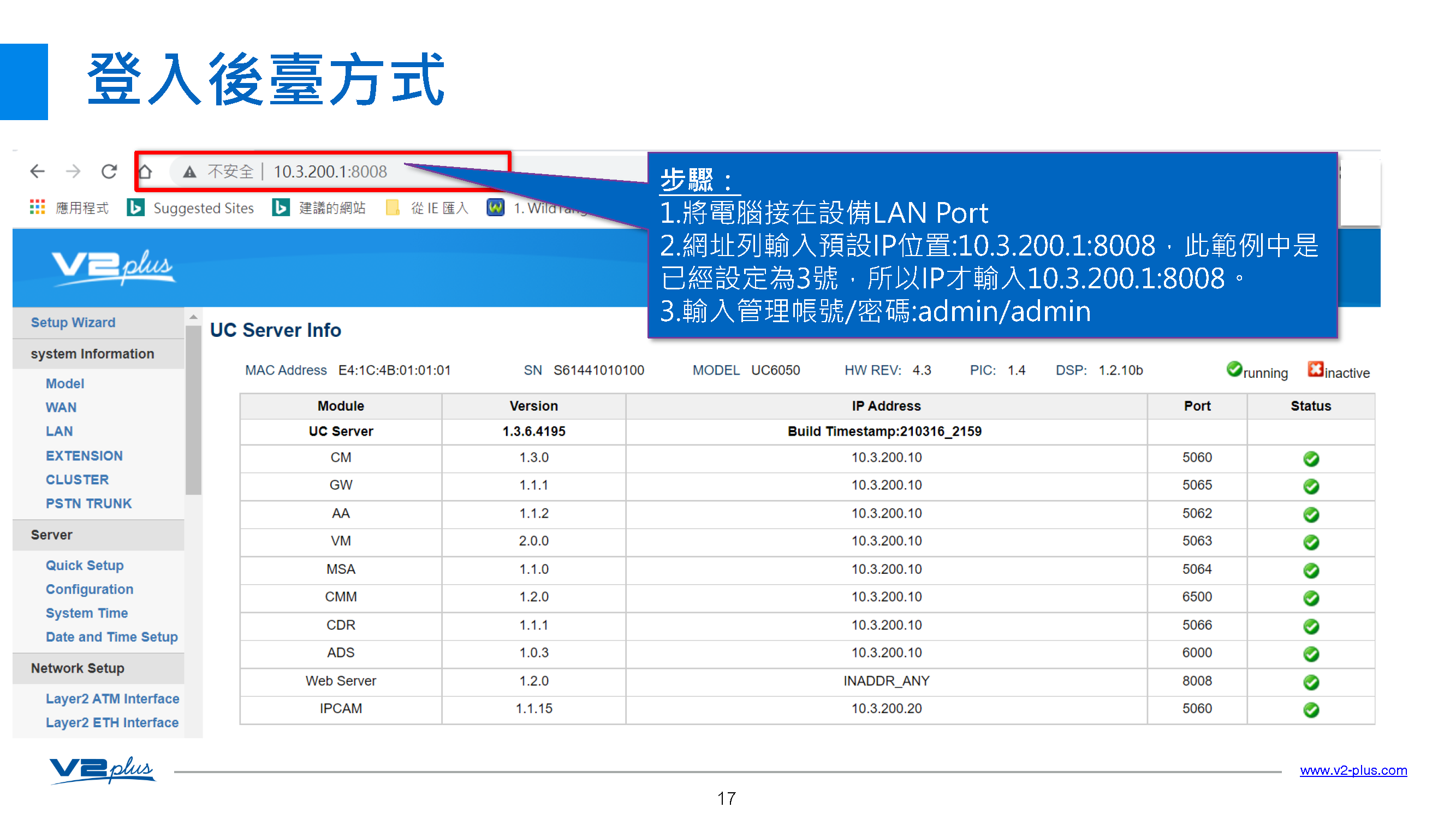Click the V2plus logo in slide footer
Screen dimensions: 1456x819
tap(102, 770)
